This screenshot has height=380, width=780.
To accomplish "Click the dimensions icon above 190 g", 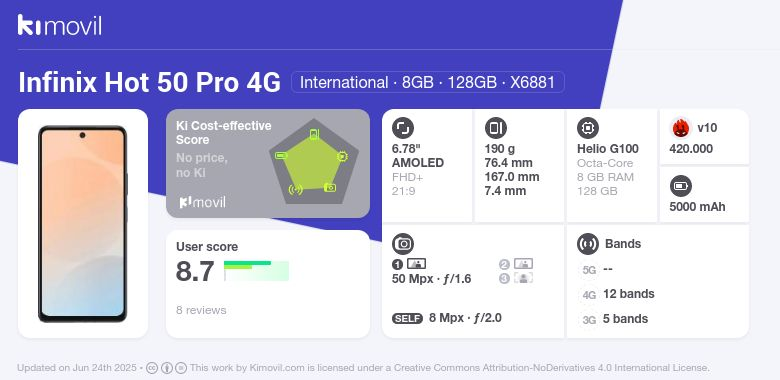I will click(x=495, y=128).
